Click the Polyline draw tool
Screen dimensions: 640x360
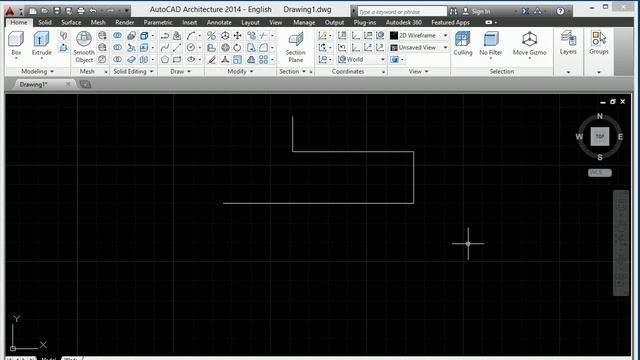(x=165, y=36)
